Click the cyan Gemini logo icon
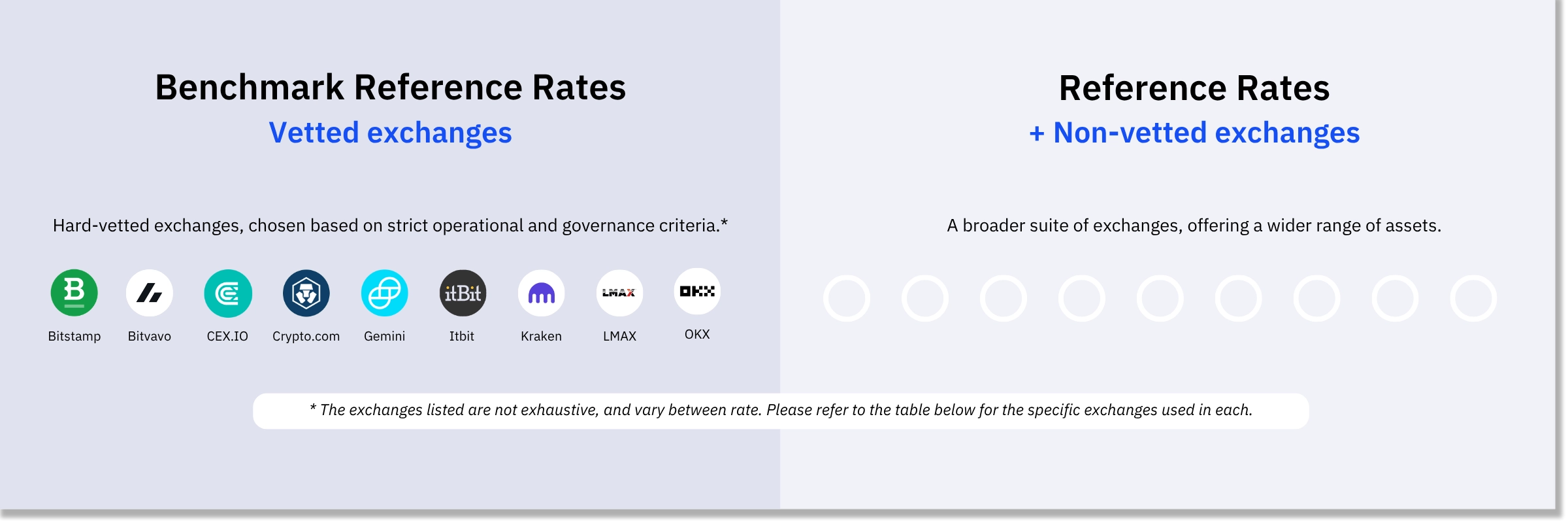 tap(384, 293)
